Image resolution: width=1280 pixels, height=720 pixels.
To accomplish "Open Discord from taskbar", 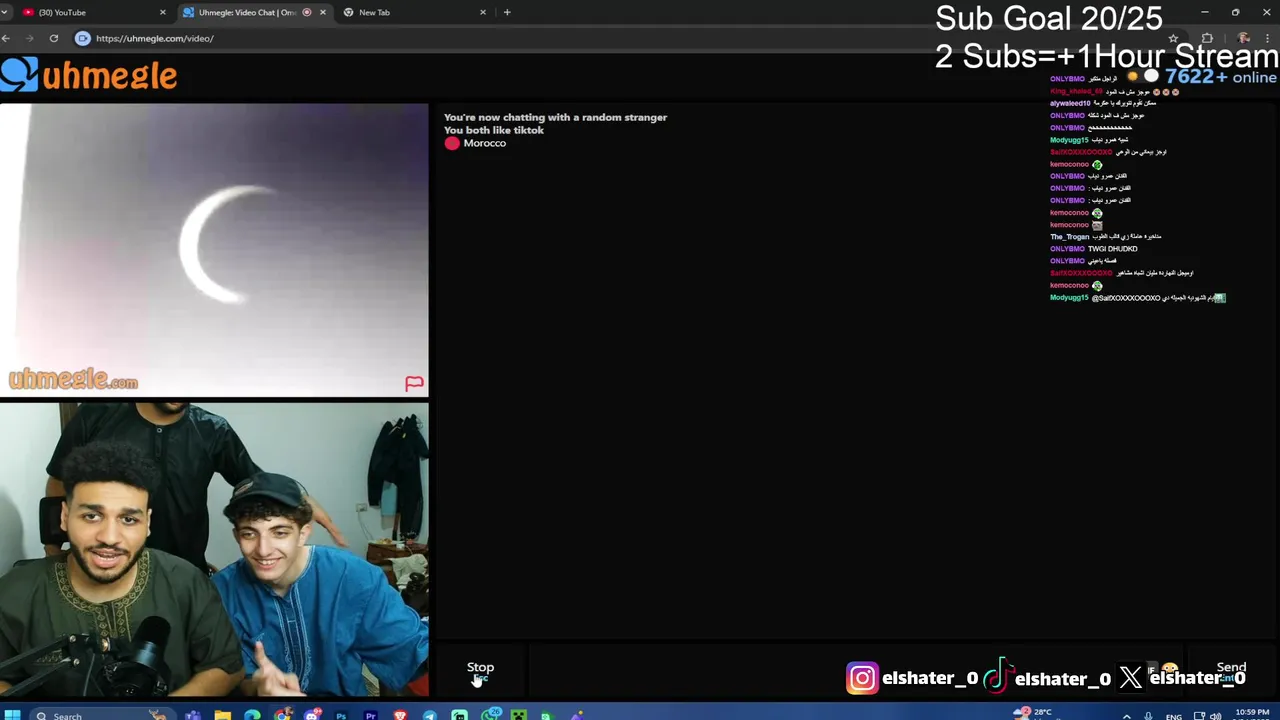I will [313, 715].
